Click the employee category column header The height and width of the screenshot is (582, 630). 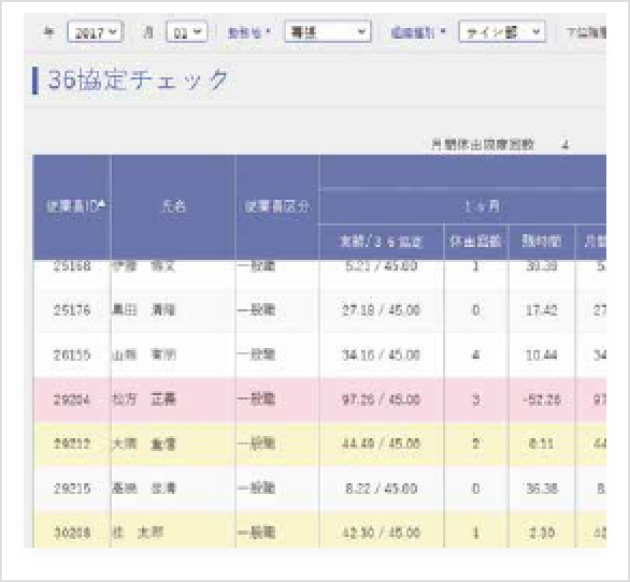(277, 207)
